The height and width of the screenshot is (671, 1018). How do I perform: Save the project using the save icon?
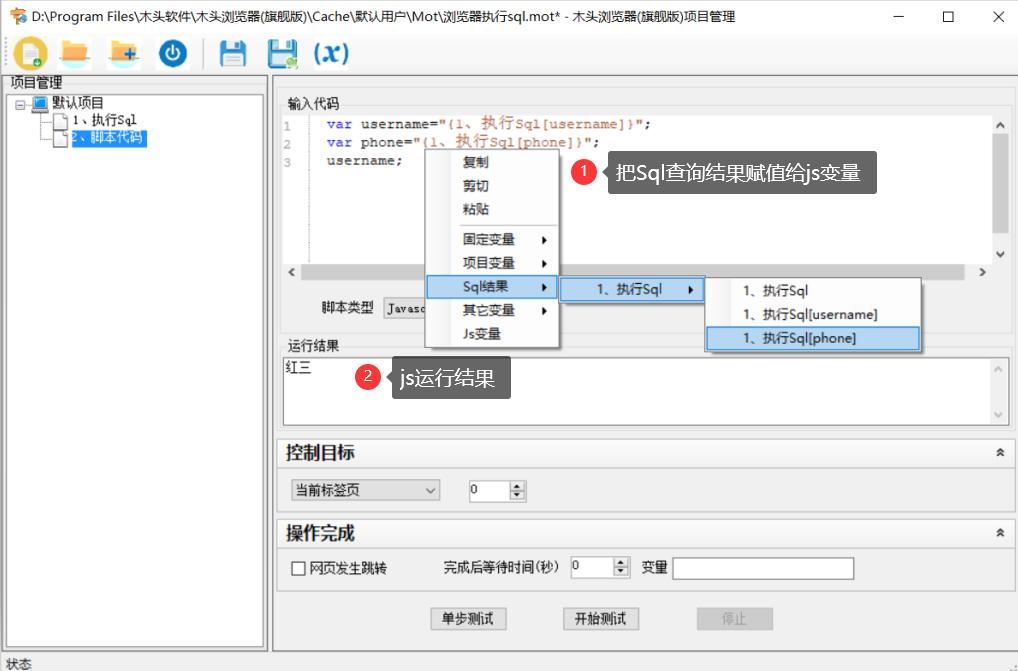[x=233, y=54]
